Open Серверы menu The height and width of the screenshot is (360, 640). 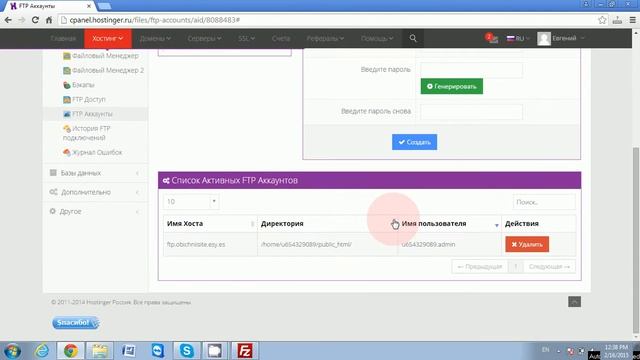(204, 38)
